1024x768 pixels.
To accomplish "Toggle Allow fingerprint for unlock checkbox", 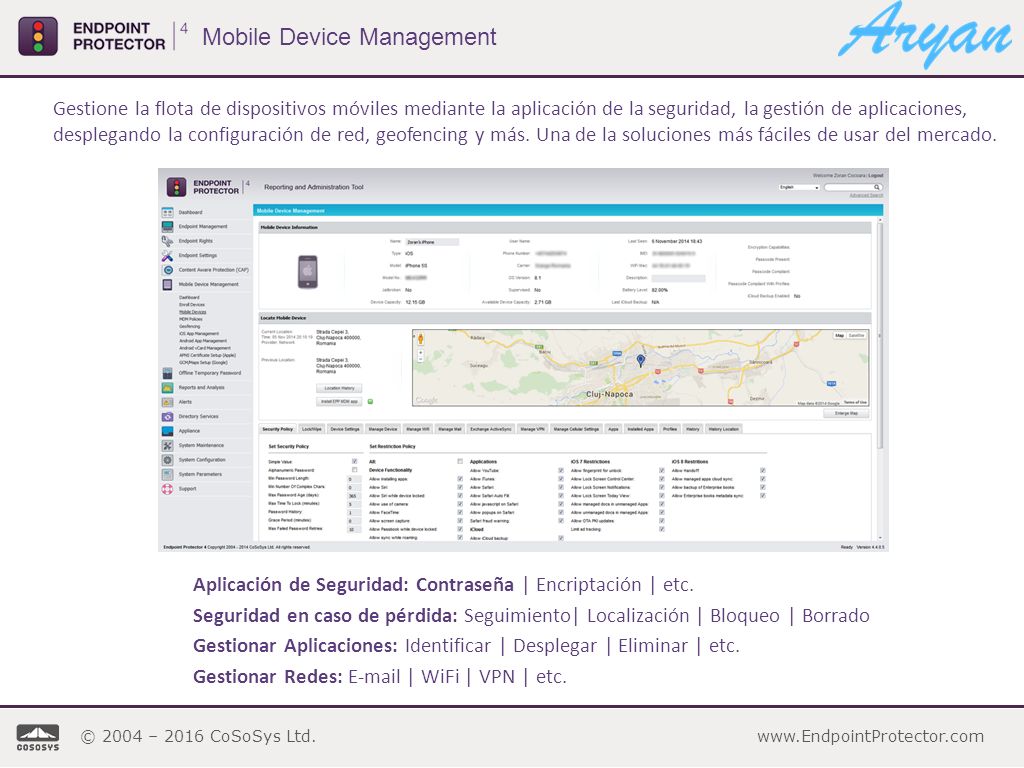I will tap(662, 470).
